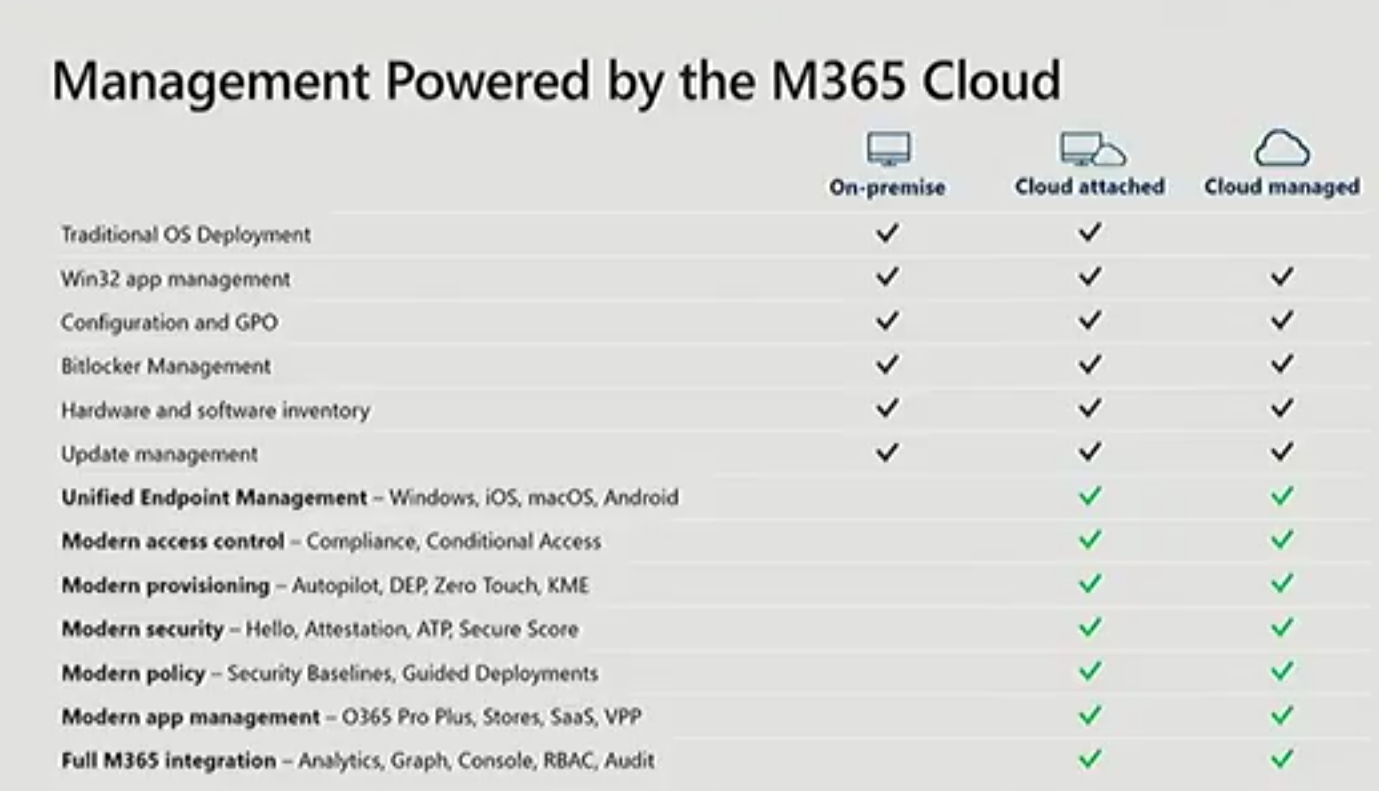
Task: Click the Hardware and software inventory label
Action: point(215,410)
